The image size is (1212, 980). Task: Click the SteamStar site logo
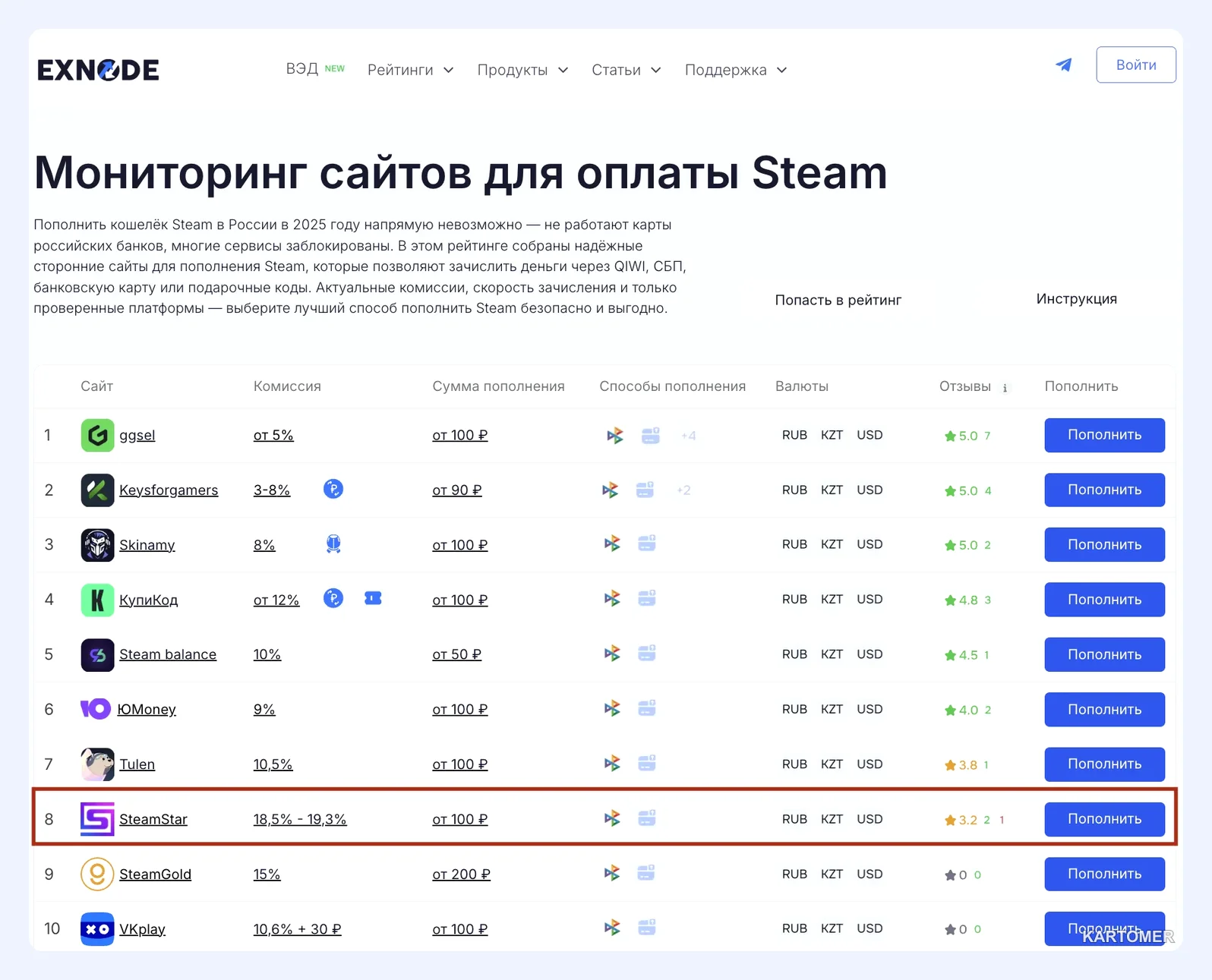pos(97,819)
